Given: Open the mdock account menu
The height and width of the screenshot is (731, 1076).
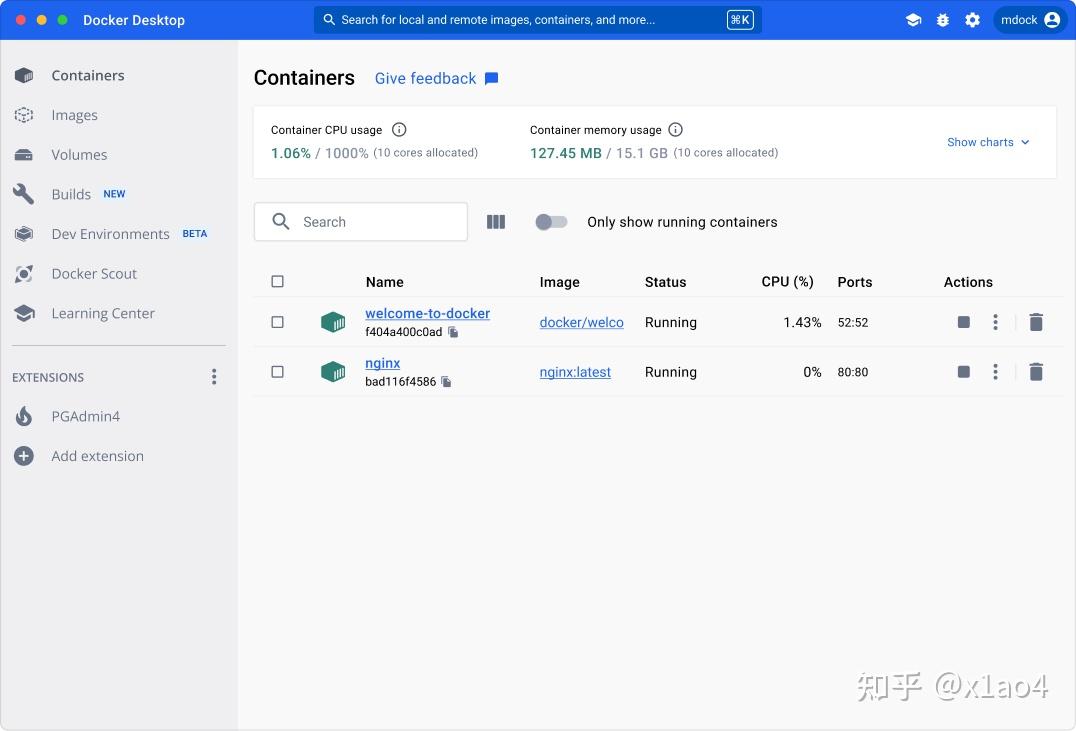Looking at the screenshot, I should [1029, 19].
